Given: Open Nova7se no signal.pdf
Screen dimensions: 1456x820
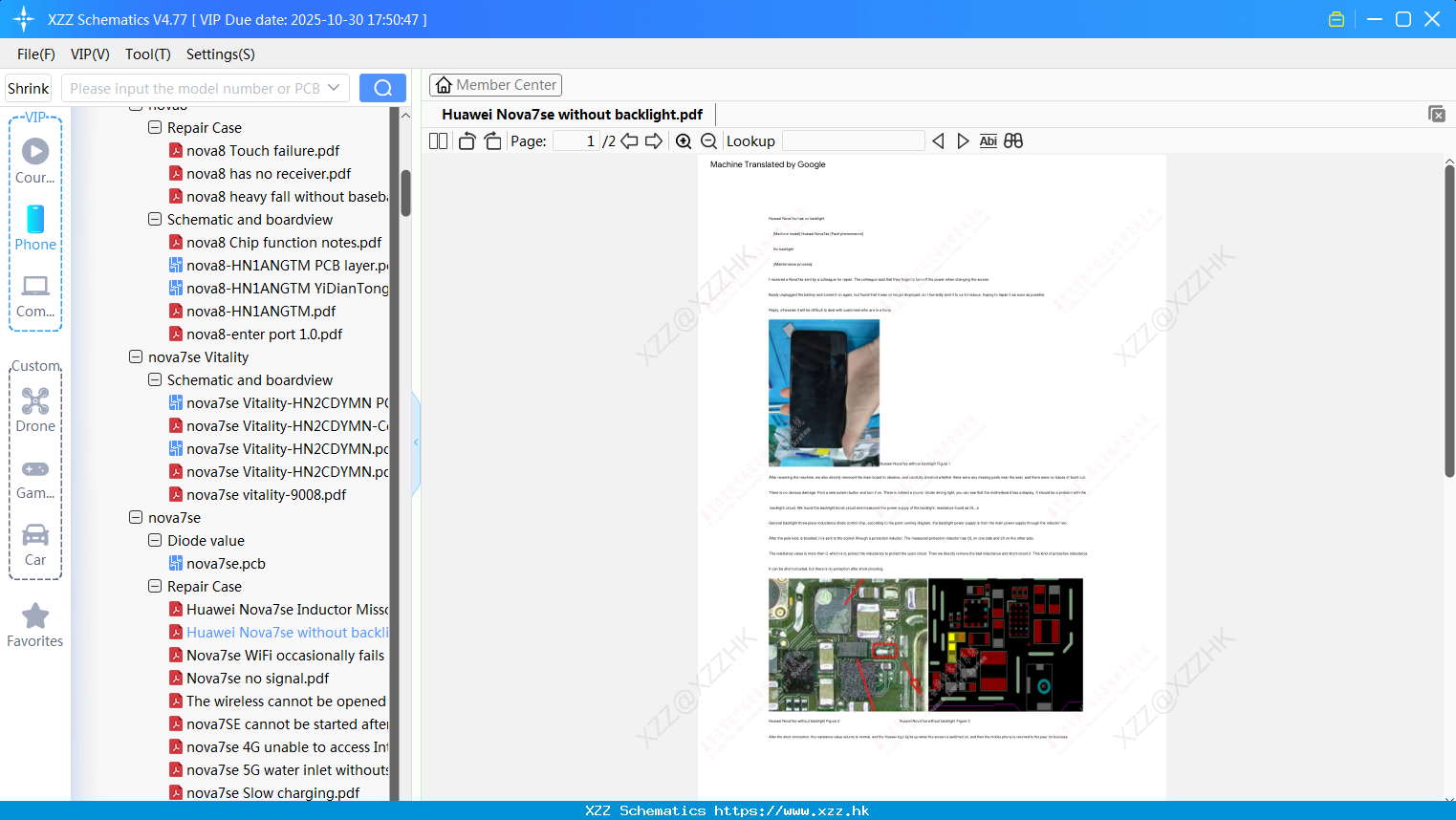Looking at the screenshot, I should 250,679.
